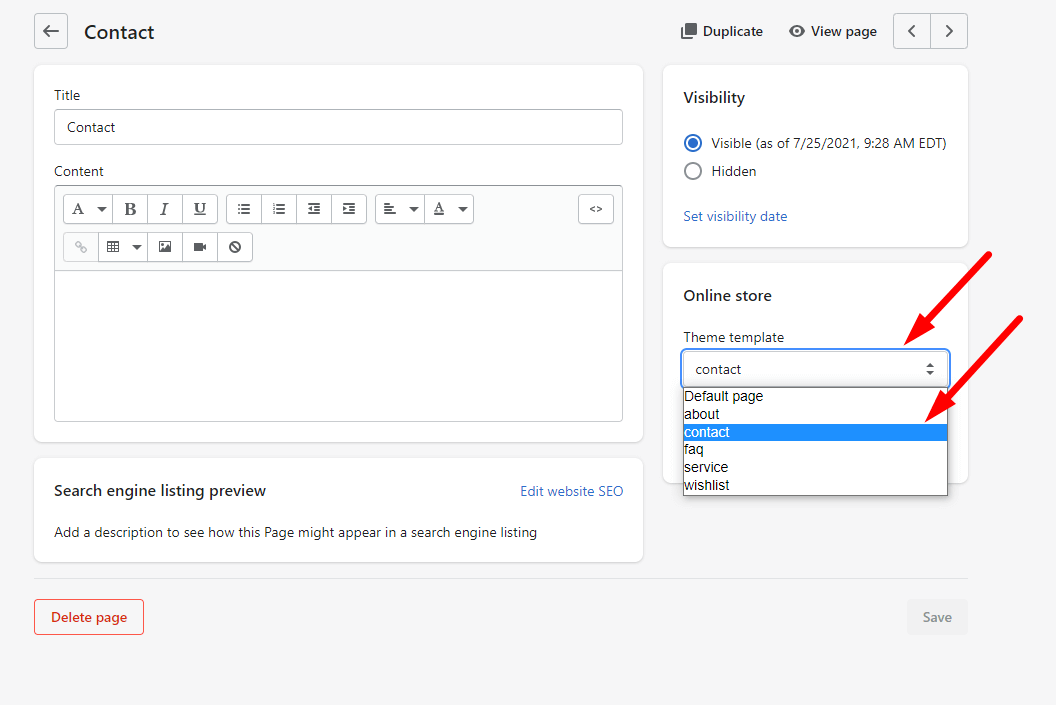The height and width of the screenshot is (705, 1056).
Task: Toggle bold text formatting
Action: coord(130,209)
